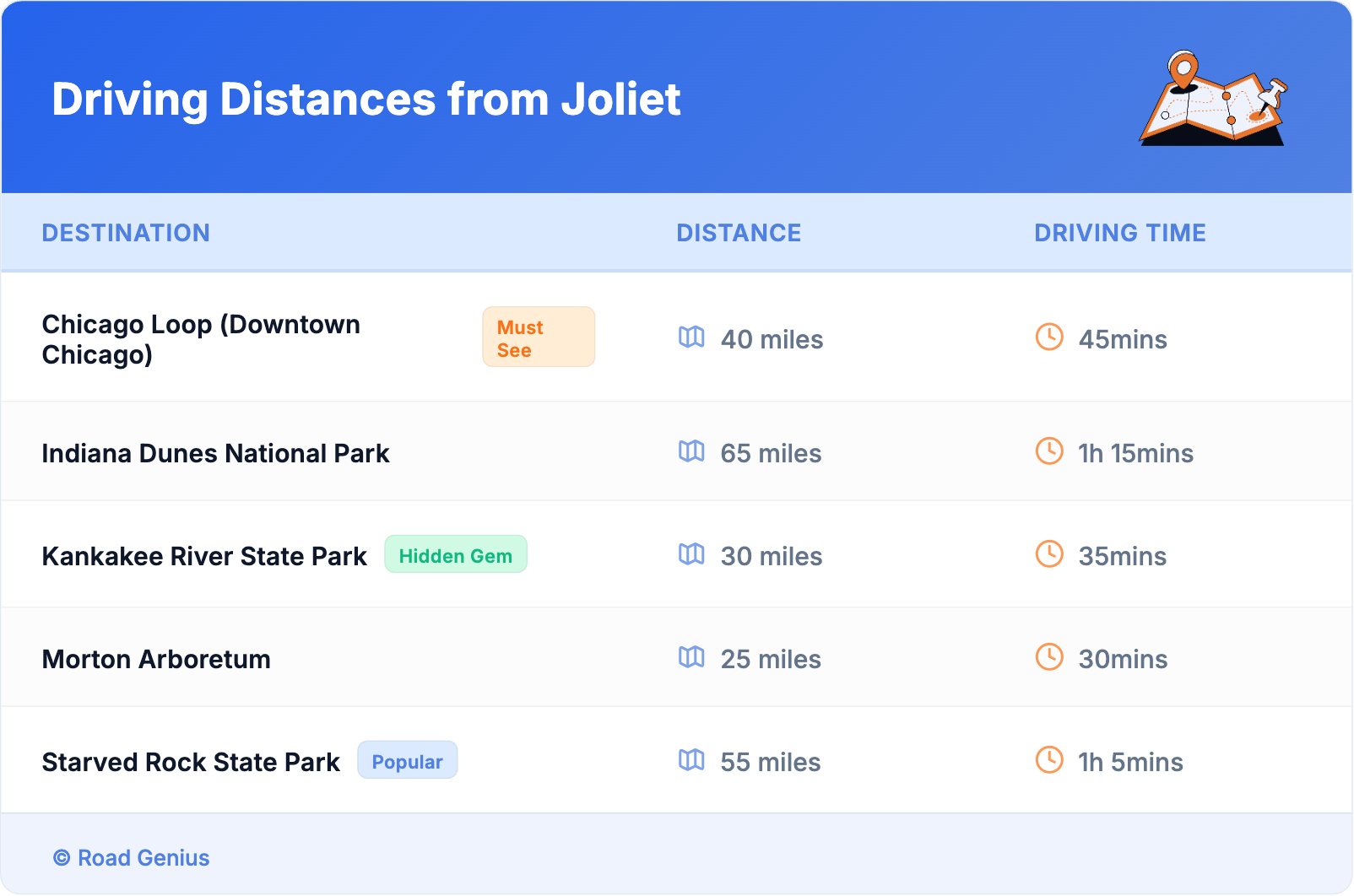1354x896 pixels.
Task: Click the map icon beside 25 miles
Action: (691, 657)
